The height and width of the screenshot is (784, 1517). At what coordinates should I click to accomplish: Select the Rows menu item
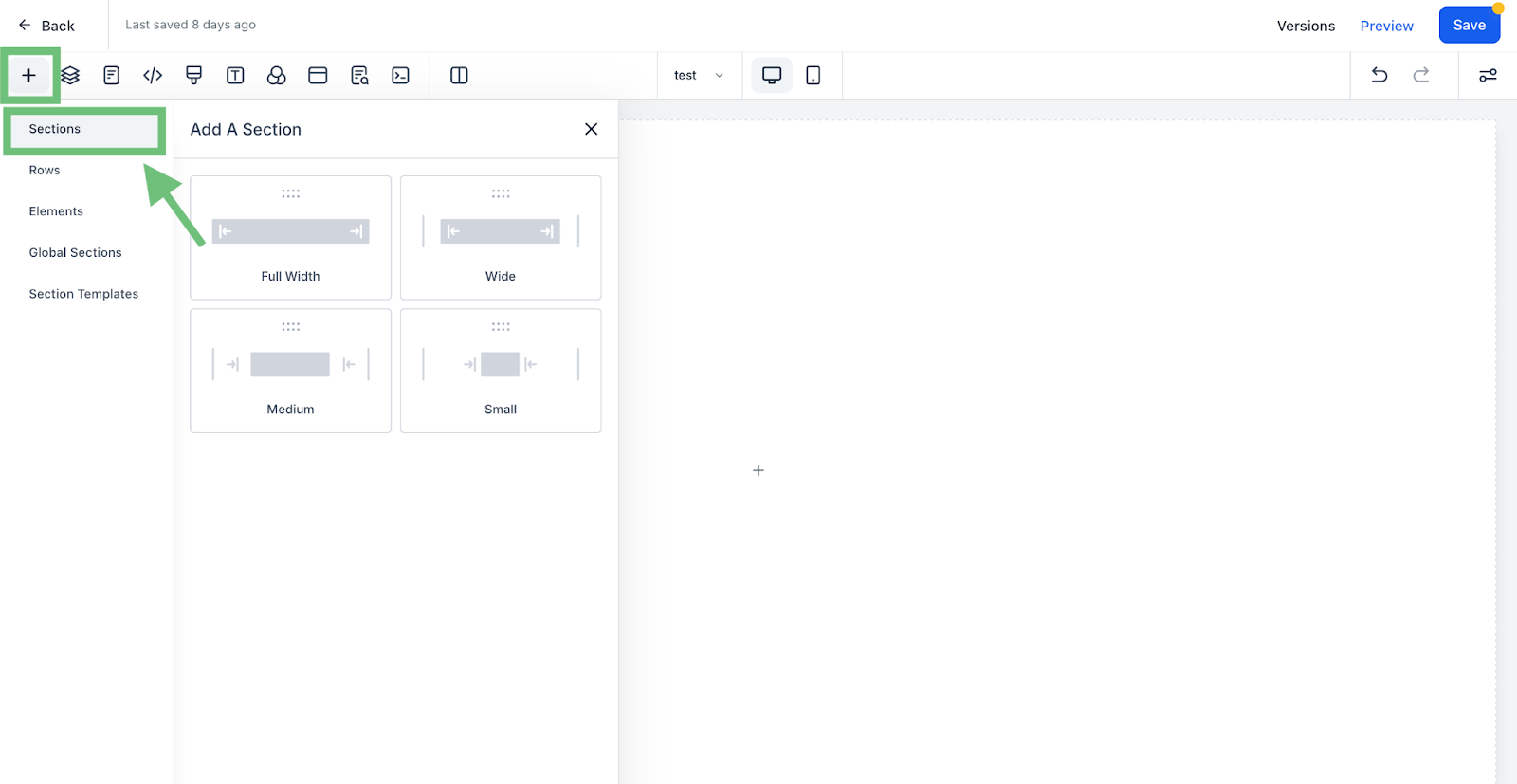(45, 171)
